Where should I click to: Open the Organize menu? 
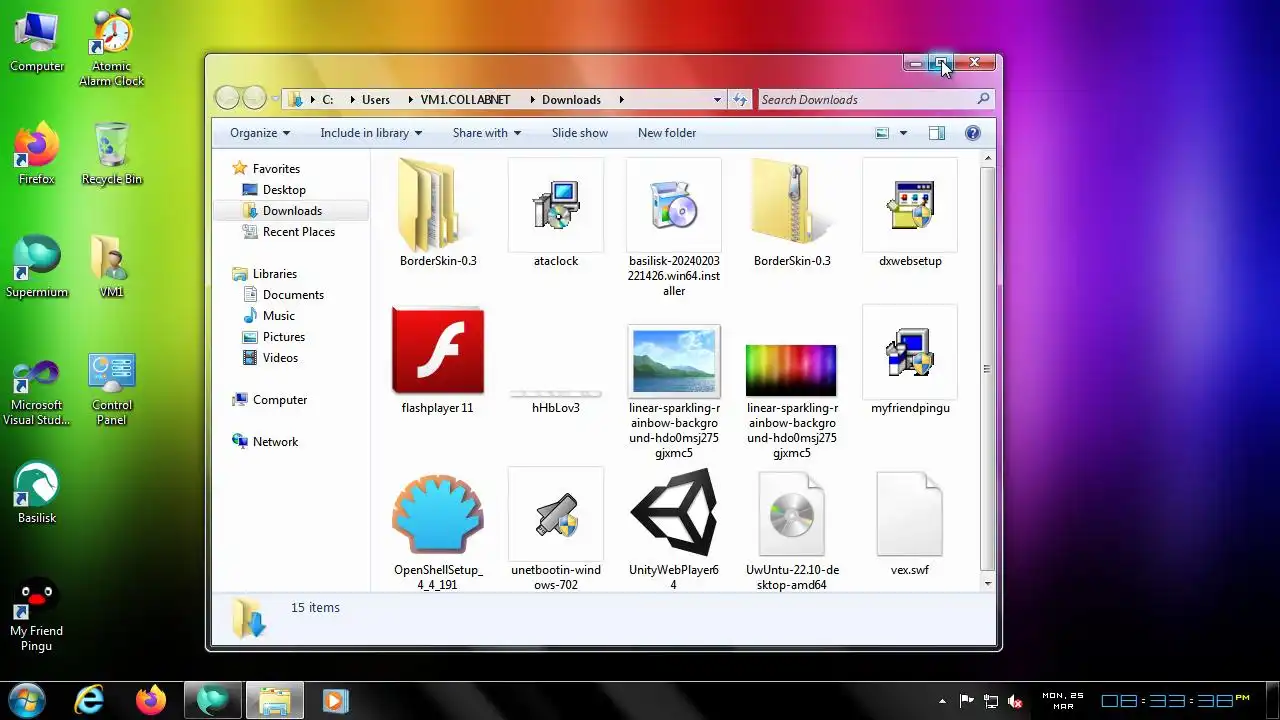pyautogui.click(x=259, y=133)
